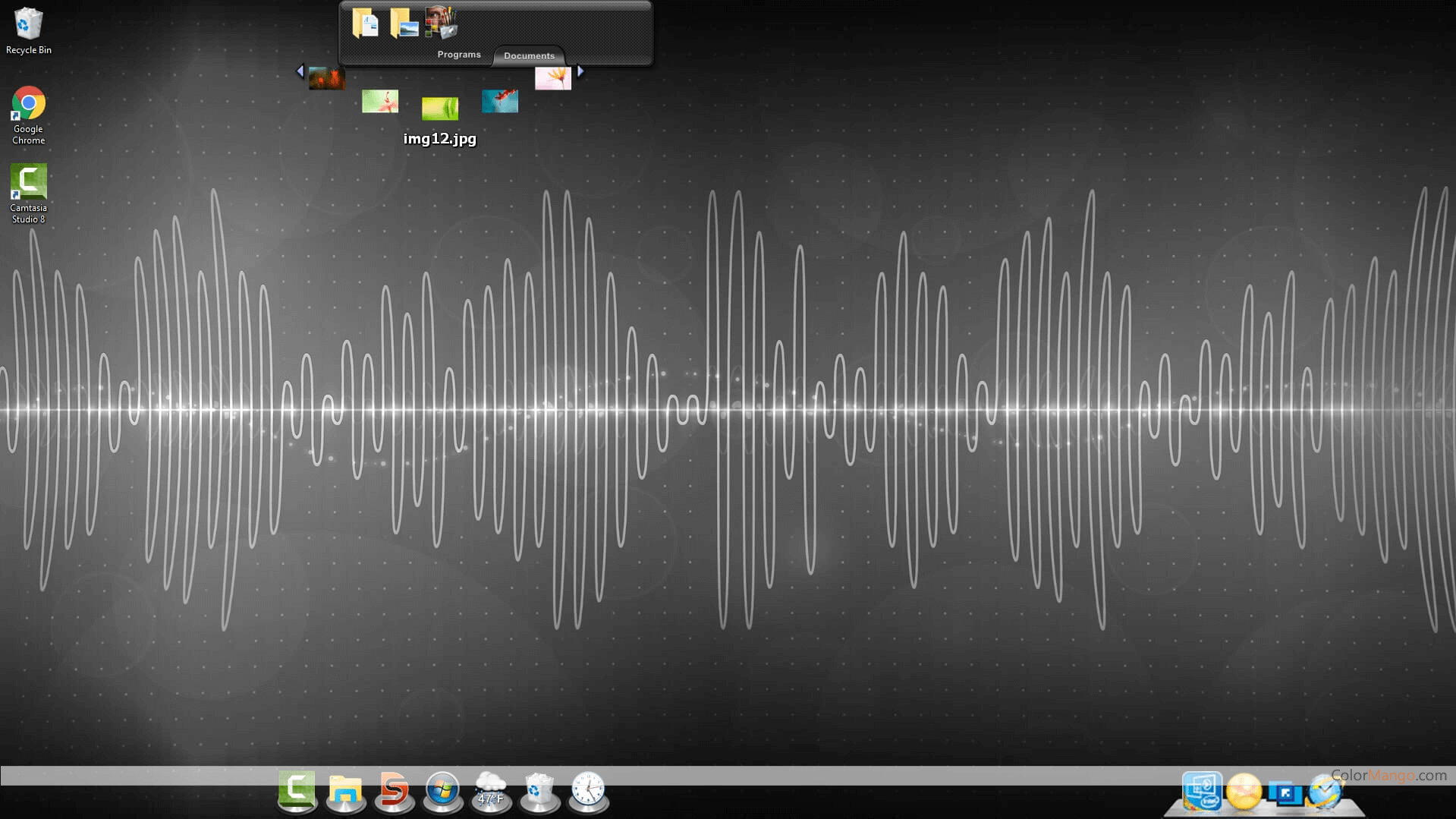Image resolution: width=1456 pixels, height=819 pixels.
Task: Open the blue overlapping windows tray icon
Action: click(x=1285, y=794)
